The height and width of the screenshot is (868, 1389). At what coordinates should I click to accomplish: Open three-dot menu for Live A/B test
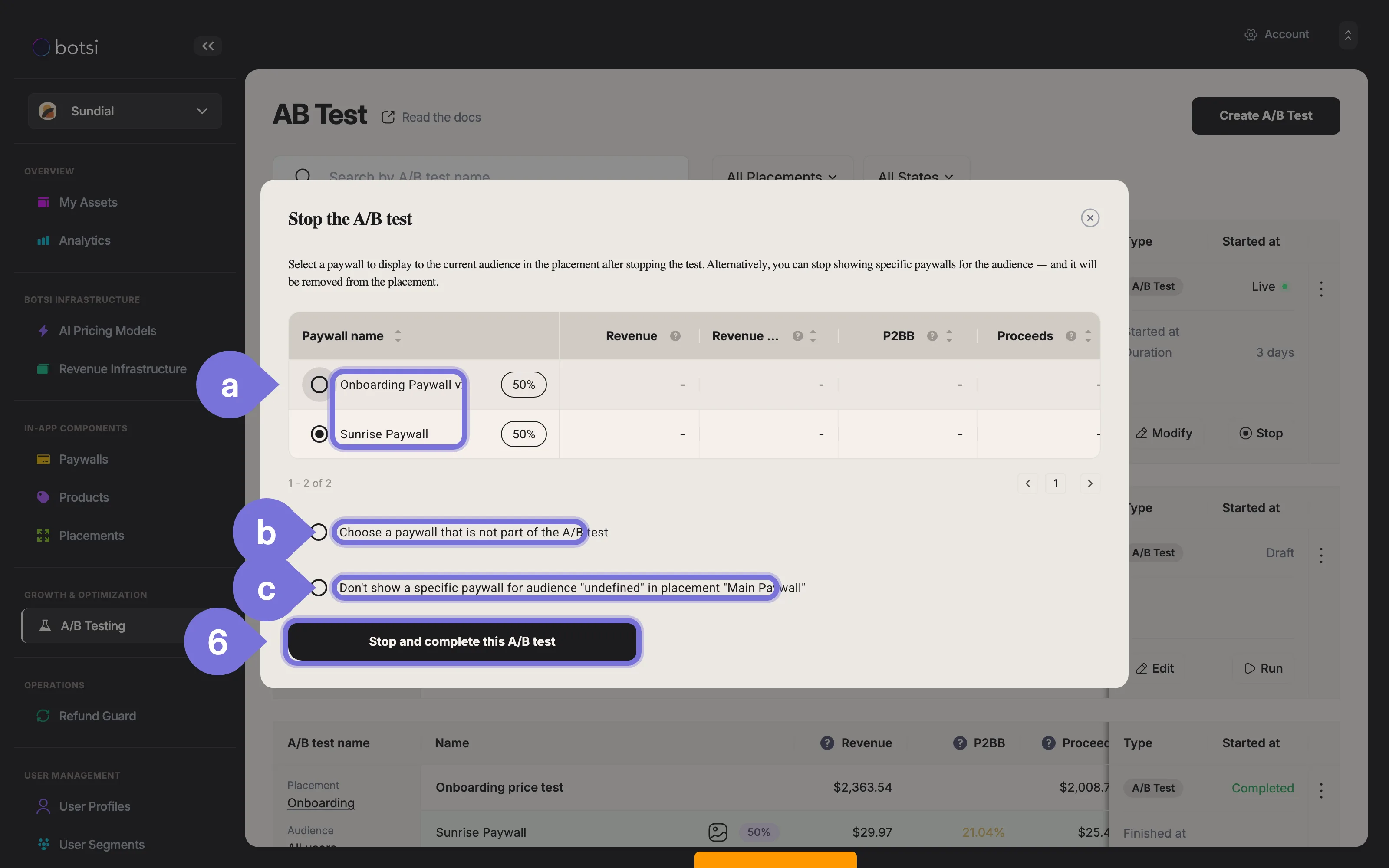1321,288
